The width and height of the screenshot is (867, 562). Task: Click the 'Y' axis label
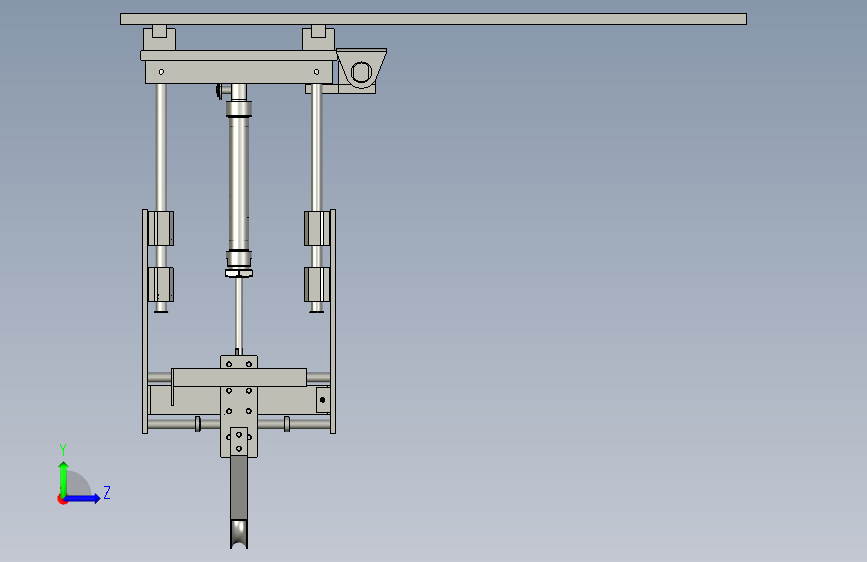pos(63,449)
